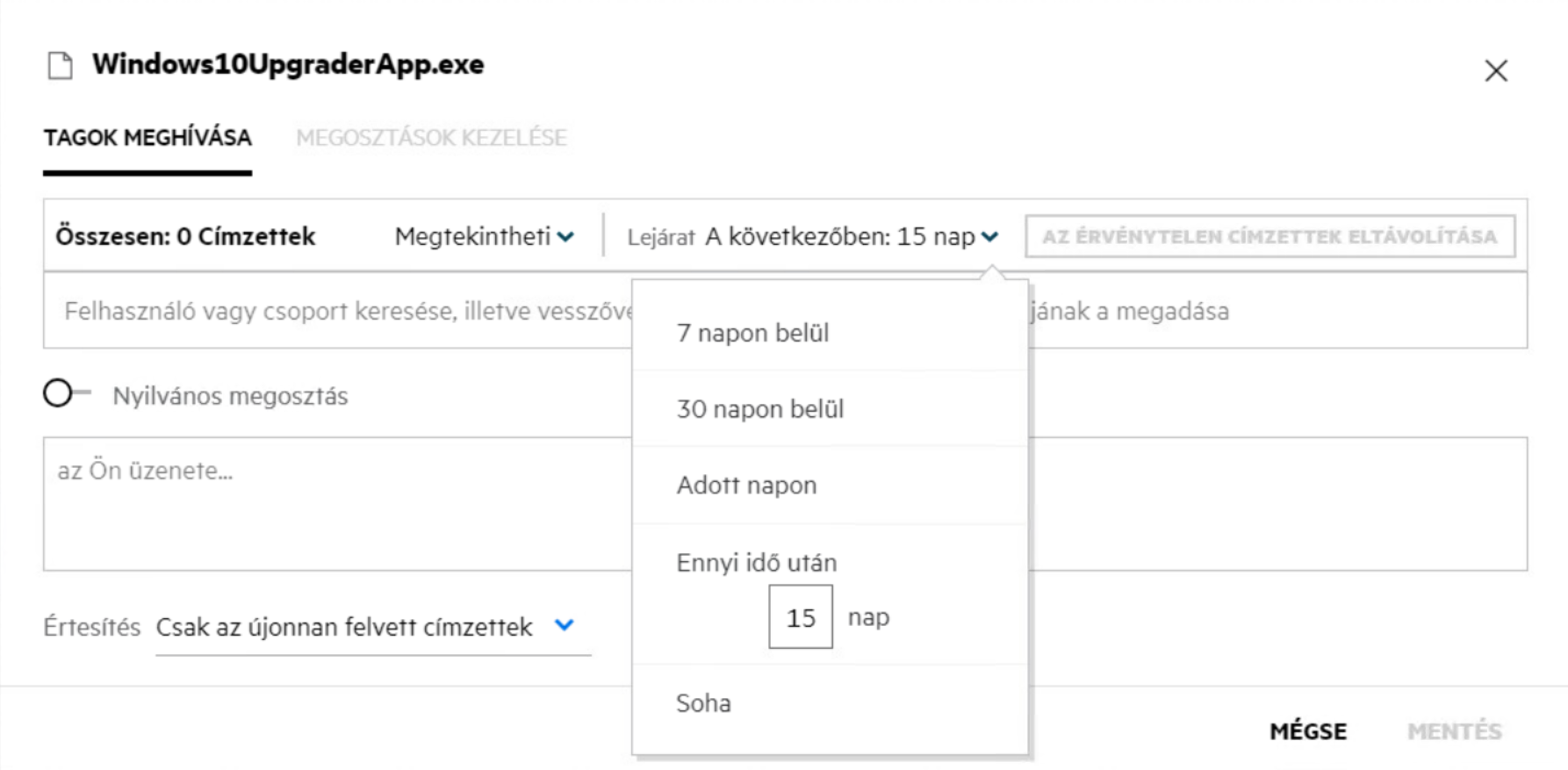Screen dimensions: 1568x770
Task: Click Az érvénytelen címzettek eltávolítása button
Action: [1270, 236]
